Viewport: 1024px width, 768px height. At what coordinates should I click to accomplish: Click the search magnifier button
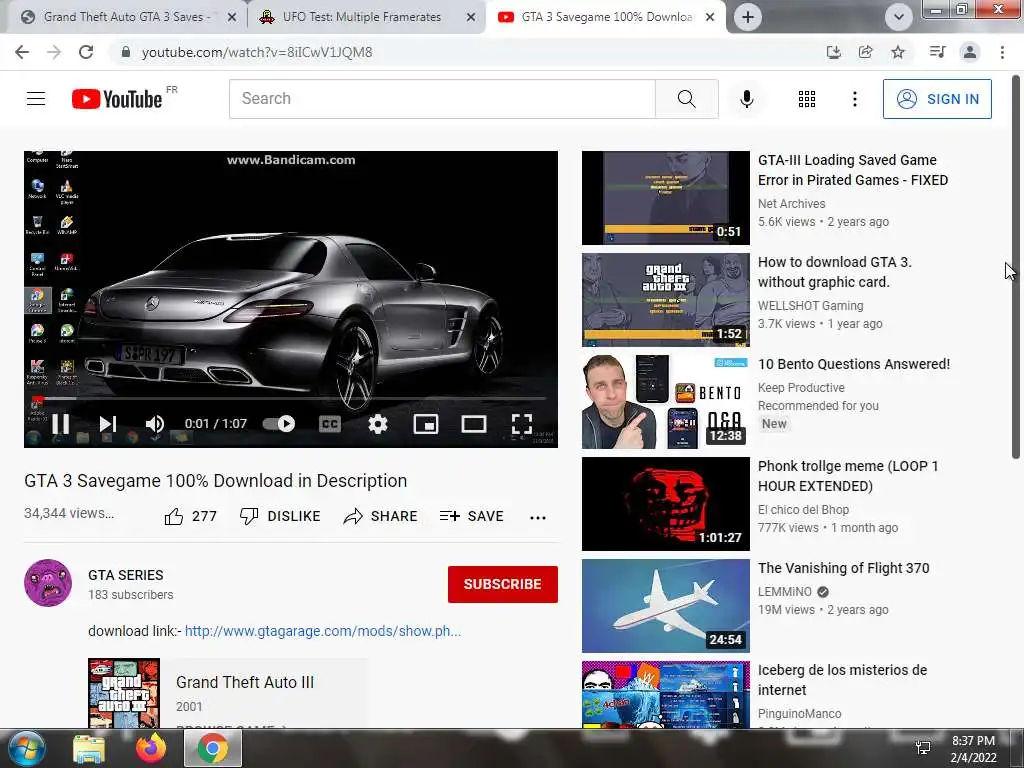[686, 99]
